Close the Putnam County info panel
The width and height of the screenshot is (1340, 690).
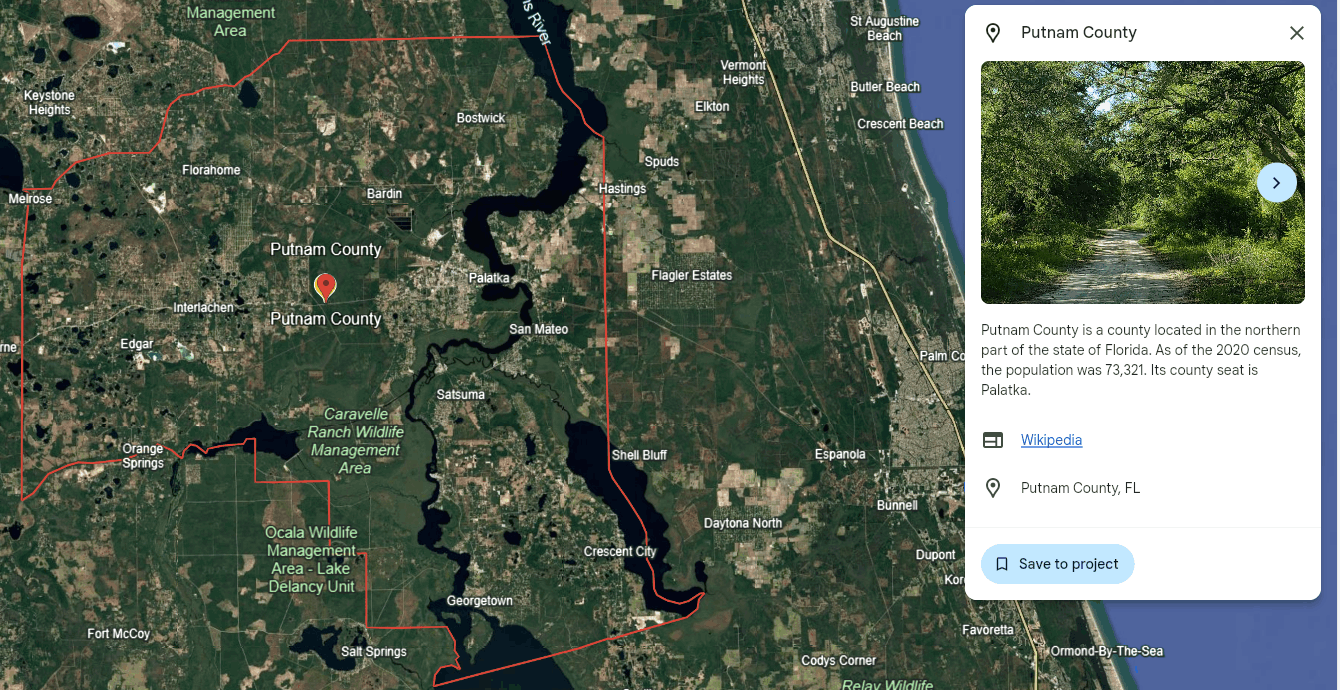pos(1297,33)
